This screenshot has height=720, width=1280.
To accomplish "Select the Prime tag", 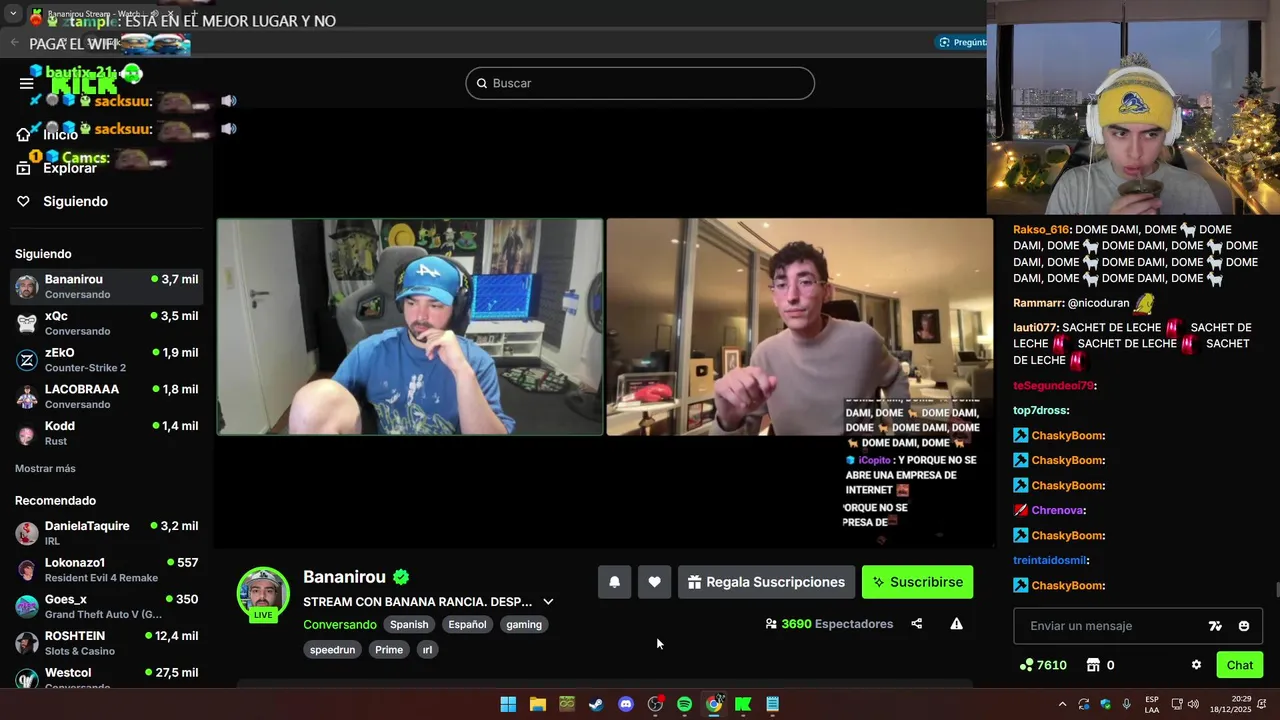I will point(389,649).
